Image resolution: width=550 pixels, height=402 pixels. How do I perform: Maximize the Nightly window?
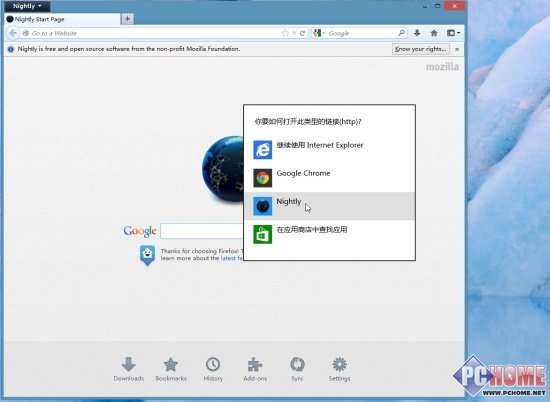pyautogui.click(x=437, y=6)
